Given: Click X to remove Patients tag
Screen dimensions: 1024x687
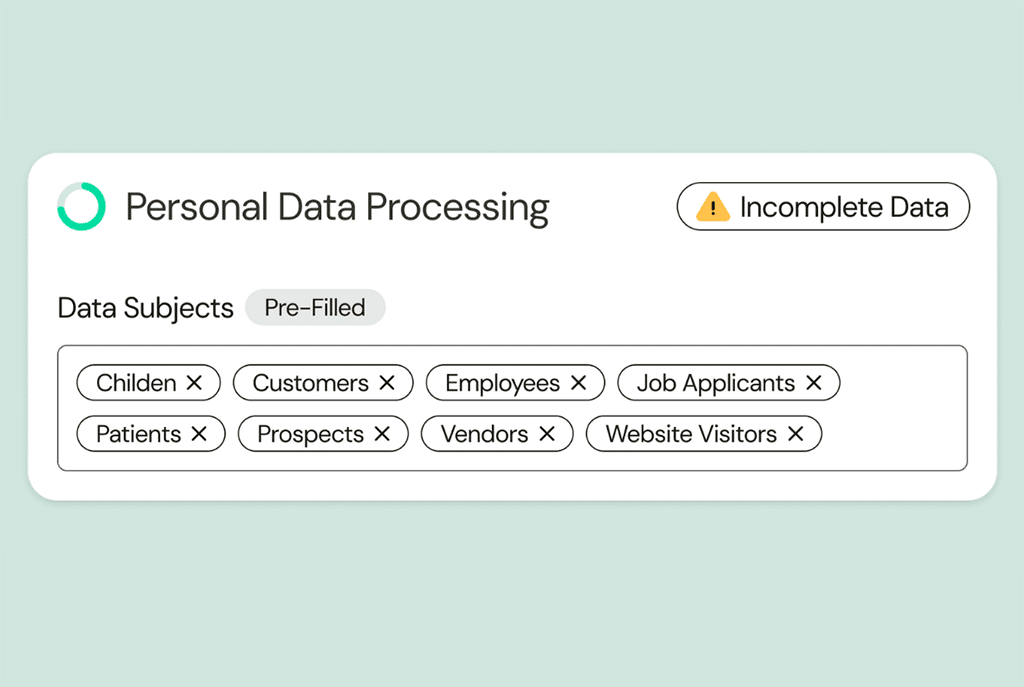Looking at the screenshot, I should pos(199,434).
